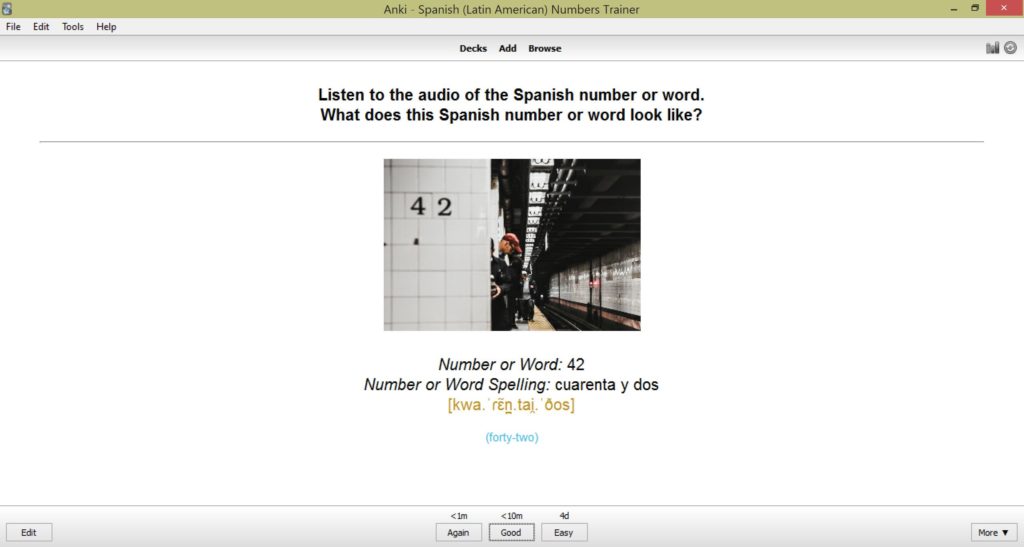Image resolution: width=1024 pixels, height=547 pixels.
Task: Answer the card with Easy
Action: [x=564, y=533]
